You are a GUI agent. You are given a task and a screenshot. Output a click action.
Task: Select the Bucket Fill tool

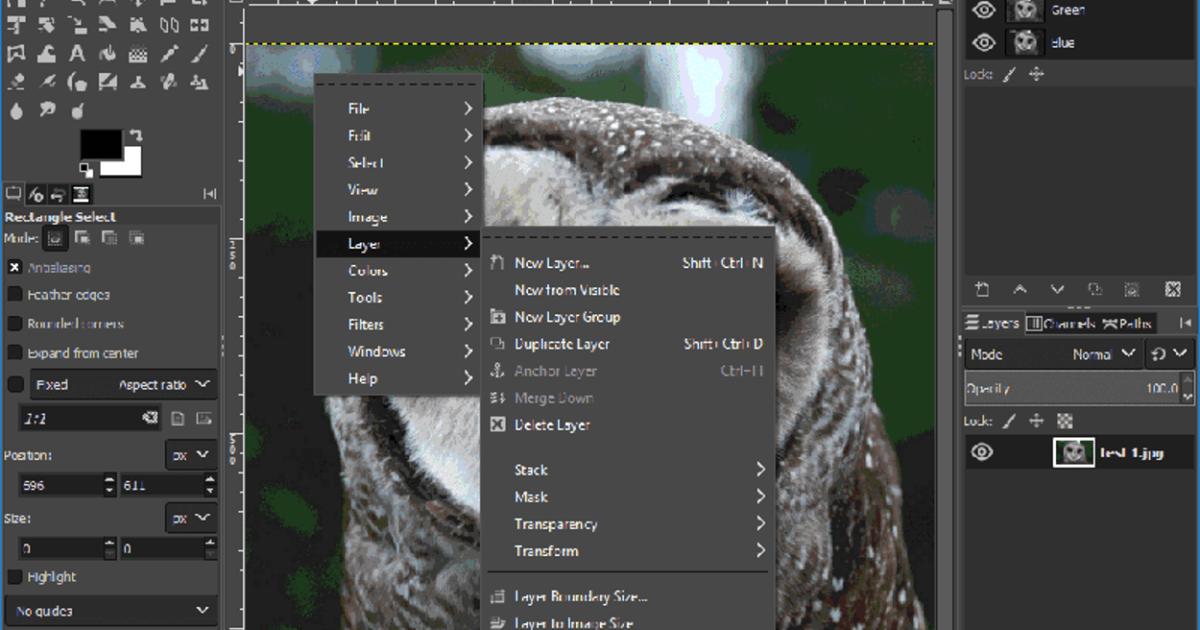[45, 54]
